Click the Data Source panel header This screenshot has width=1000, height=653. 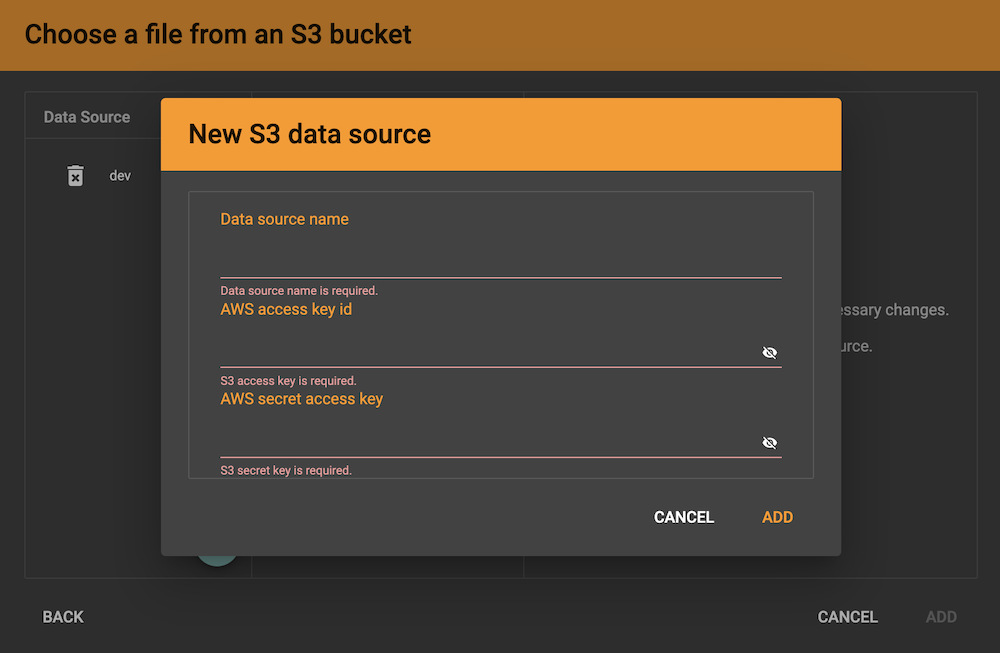(x=87, y=117)
